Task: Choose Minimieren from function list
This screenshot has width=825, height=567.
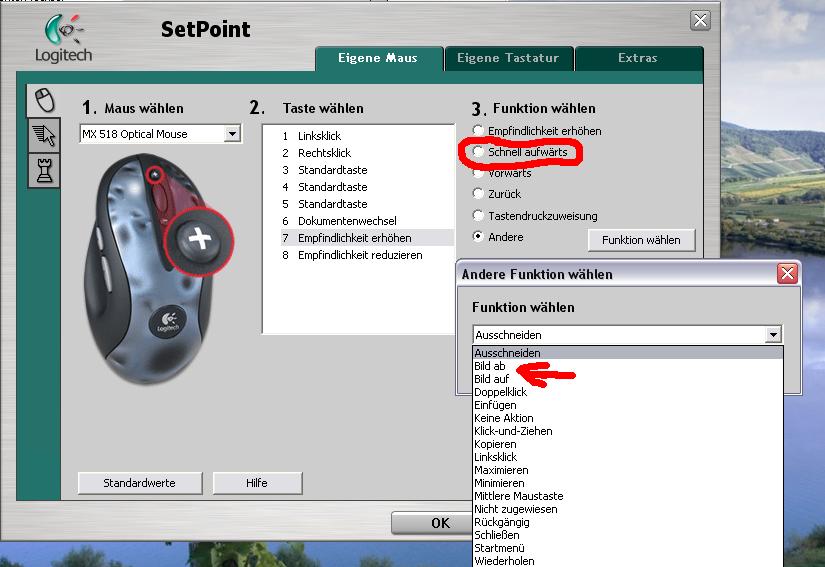Action: pos(628,483)
